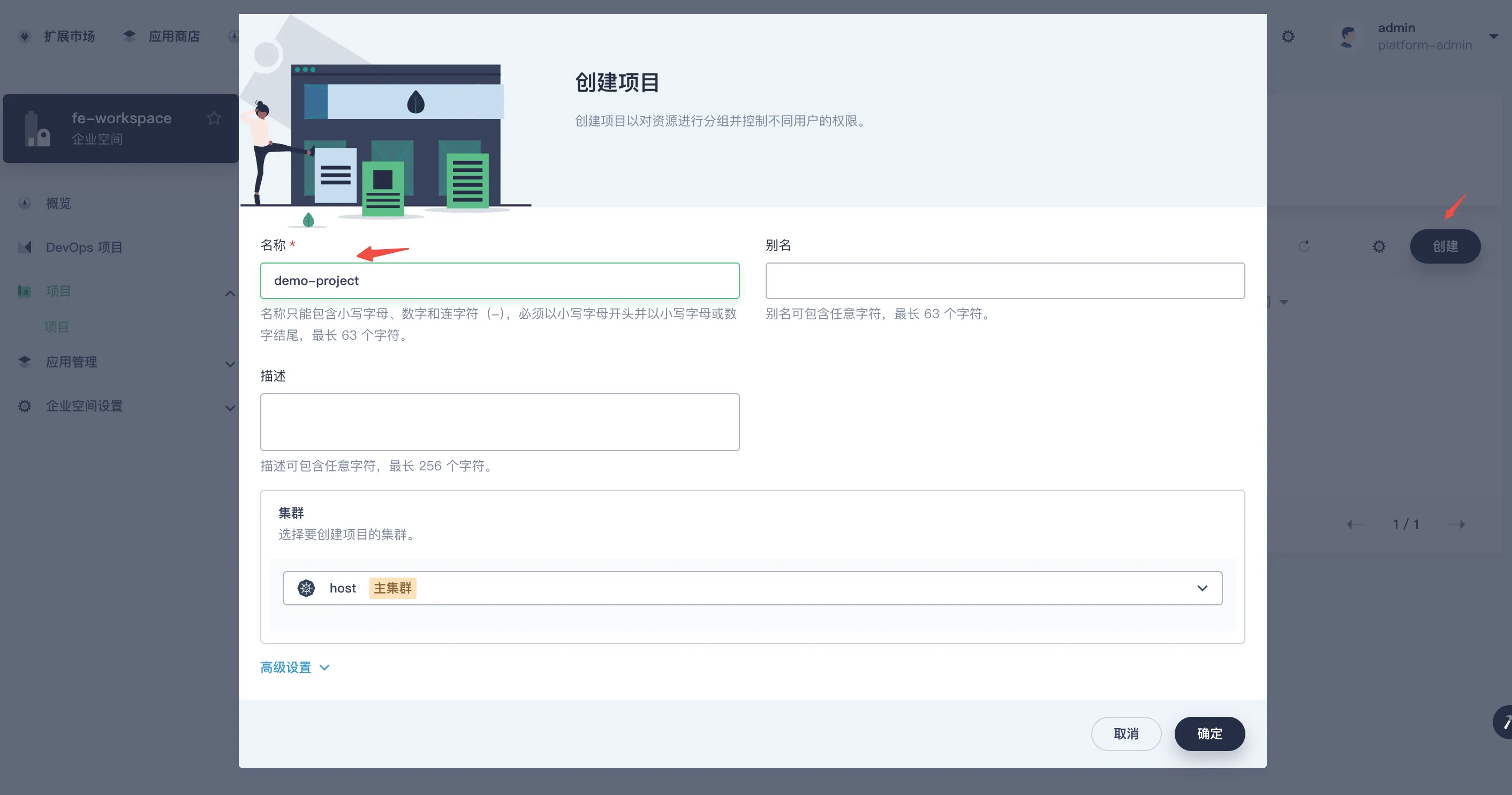
Task: Click the admin avatar icon
Action: [1348, 36]
